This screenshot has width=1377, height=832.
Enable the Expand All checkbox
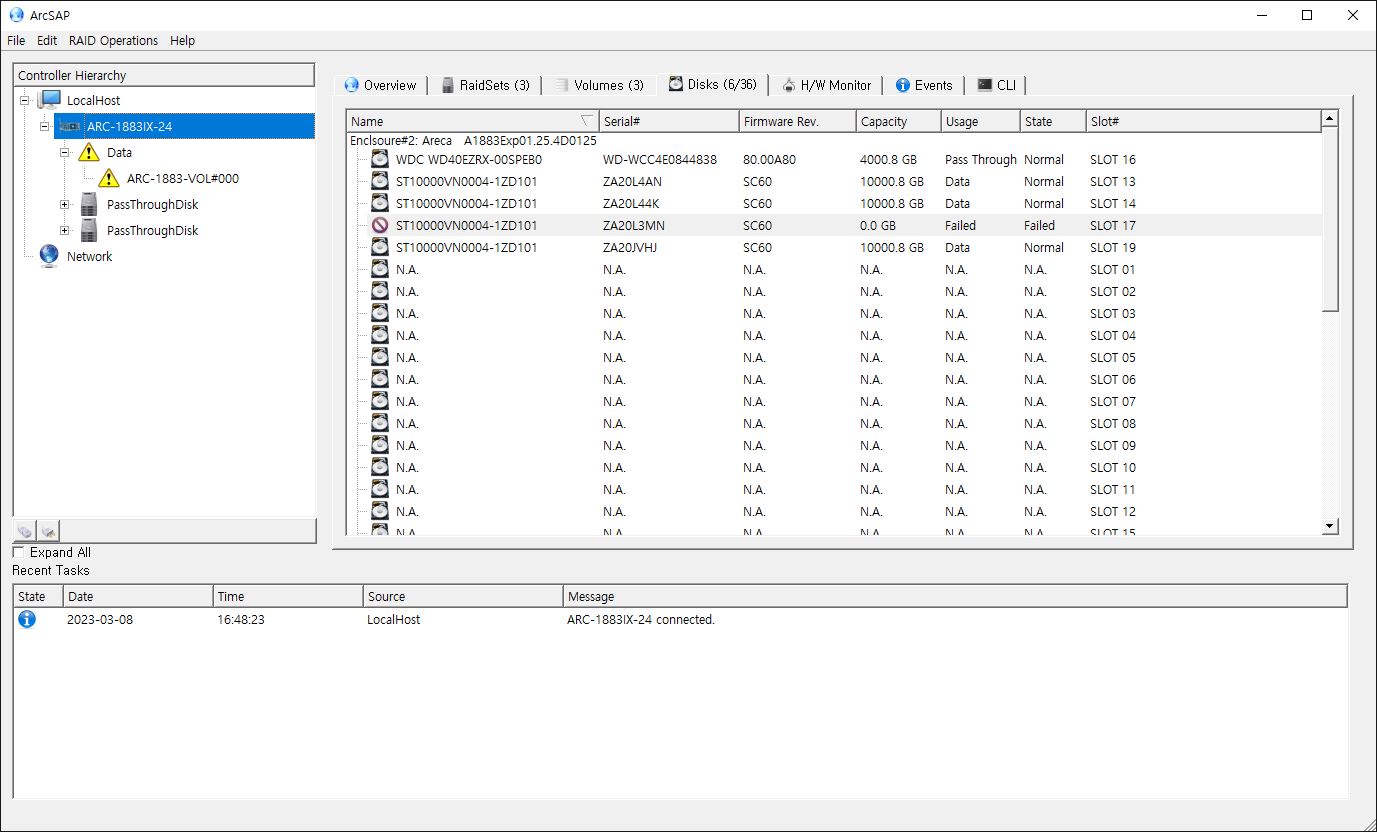pos(19,552)
